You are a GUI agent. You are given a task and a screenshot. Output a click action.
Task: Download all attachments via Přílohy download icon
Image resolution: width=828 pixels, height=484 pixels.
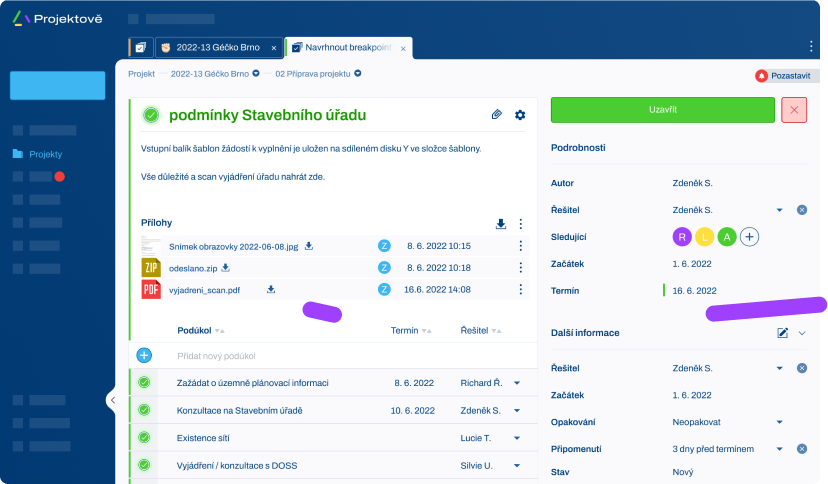pyautogui.click(x=501, y=224)
